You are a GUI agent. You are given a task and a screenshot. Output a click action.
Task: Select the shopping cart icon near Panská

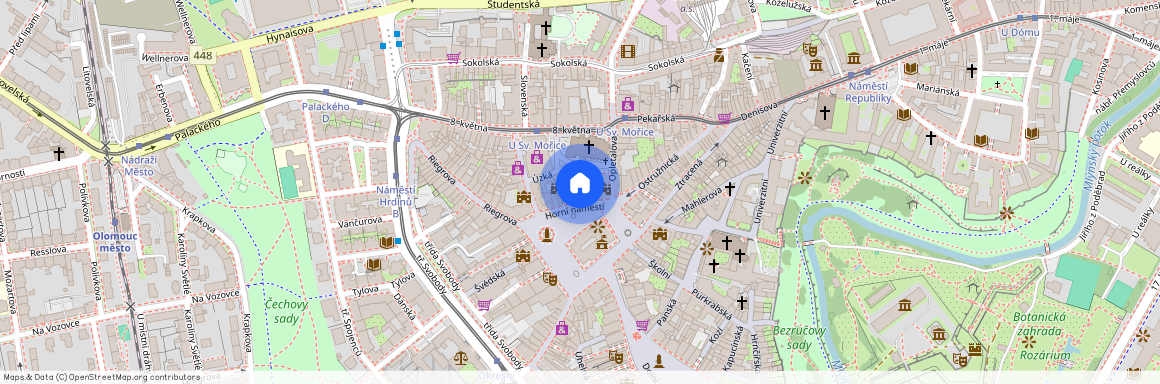pos(642,325)
